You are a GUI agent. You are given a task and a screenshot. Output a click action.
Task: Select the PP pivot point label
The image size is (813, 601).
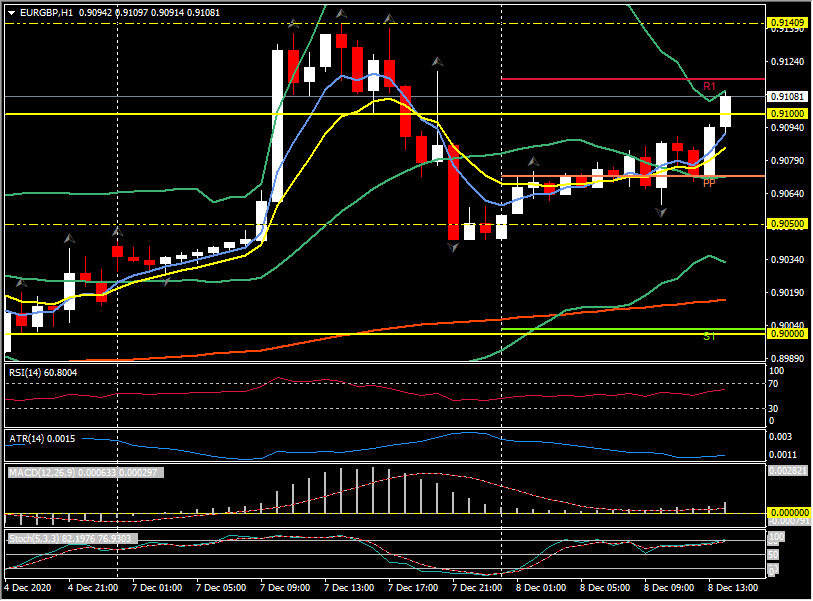pos(708,183)
